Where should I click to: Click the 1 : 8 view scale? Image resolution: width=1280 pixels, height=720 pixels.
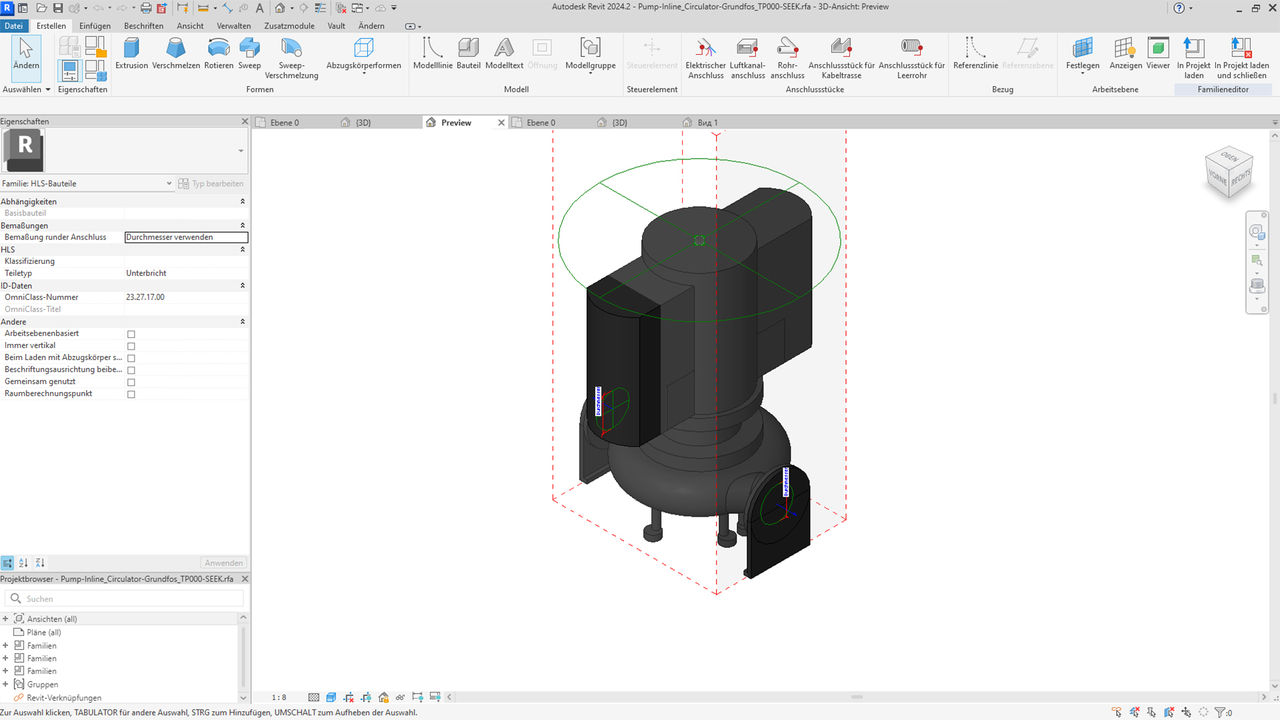279,697
